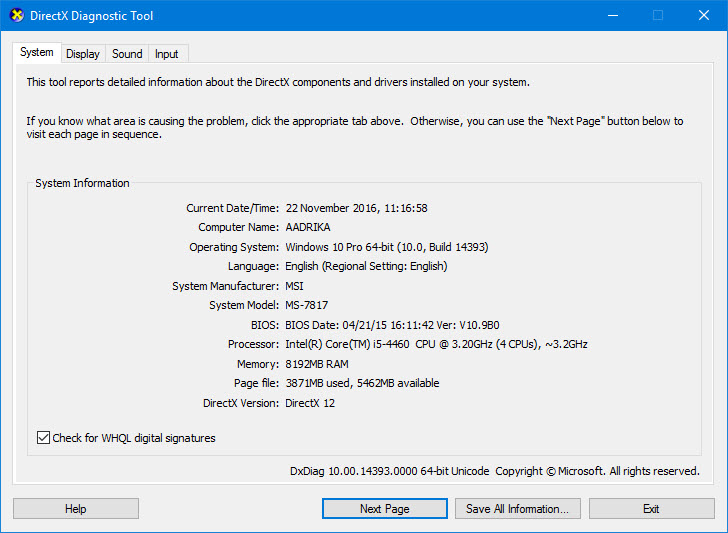Open the Display tab

tap(83, 54)
